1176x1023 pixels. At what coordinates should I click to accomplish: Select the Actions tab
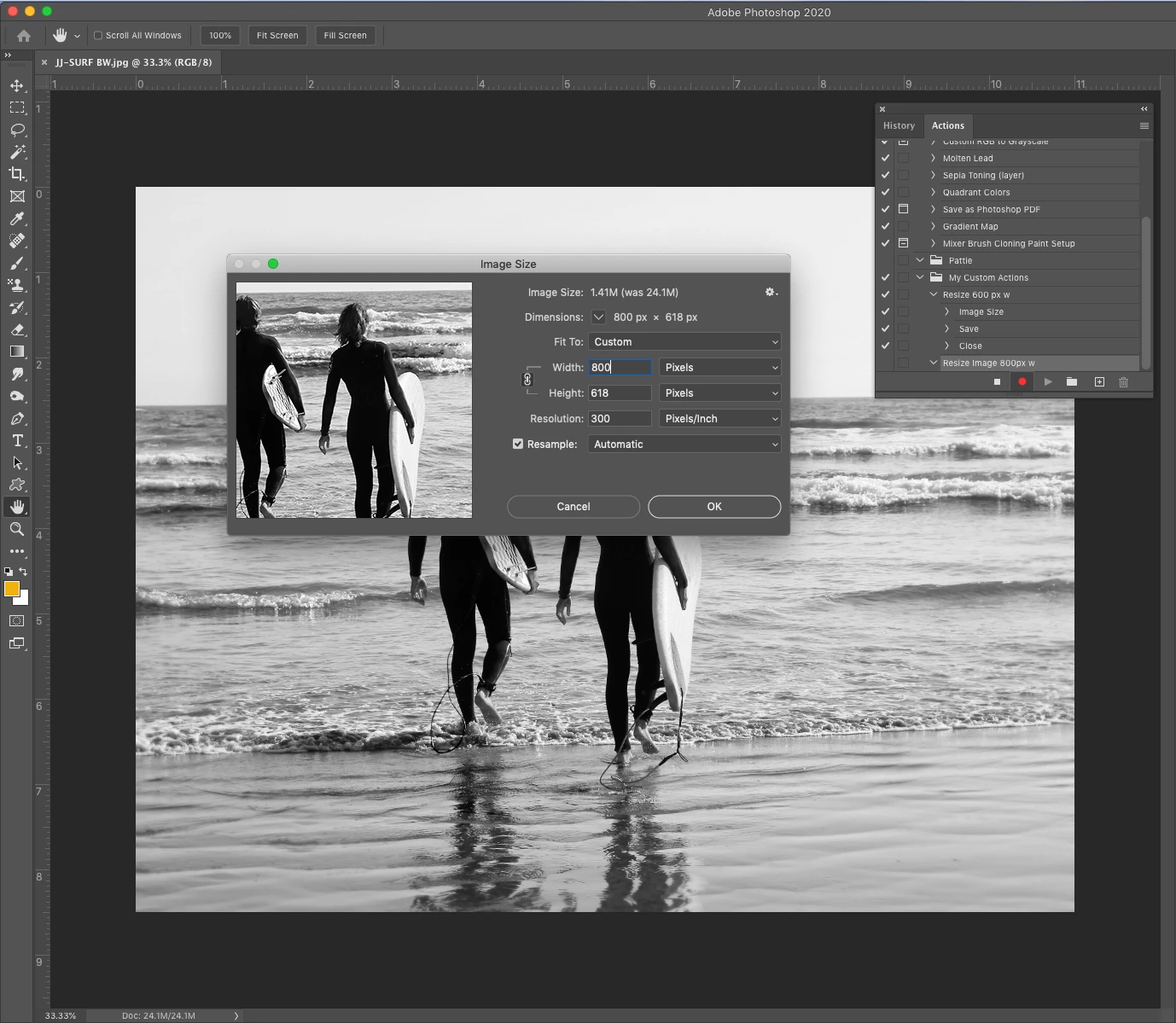(x=947, y=125)
